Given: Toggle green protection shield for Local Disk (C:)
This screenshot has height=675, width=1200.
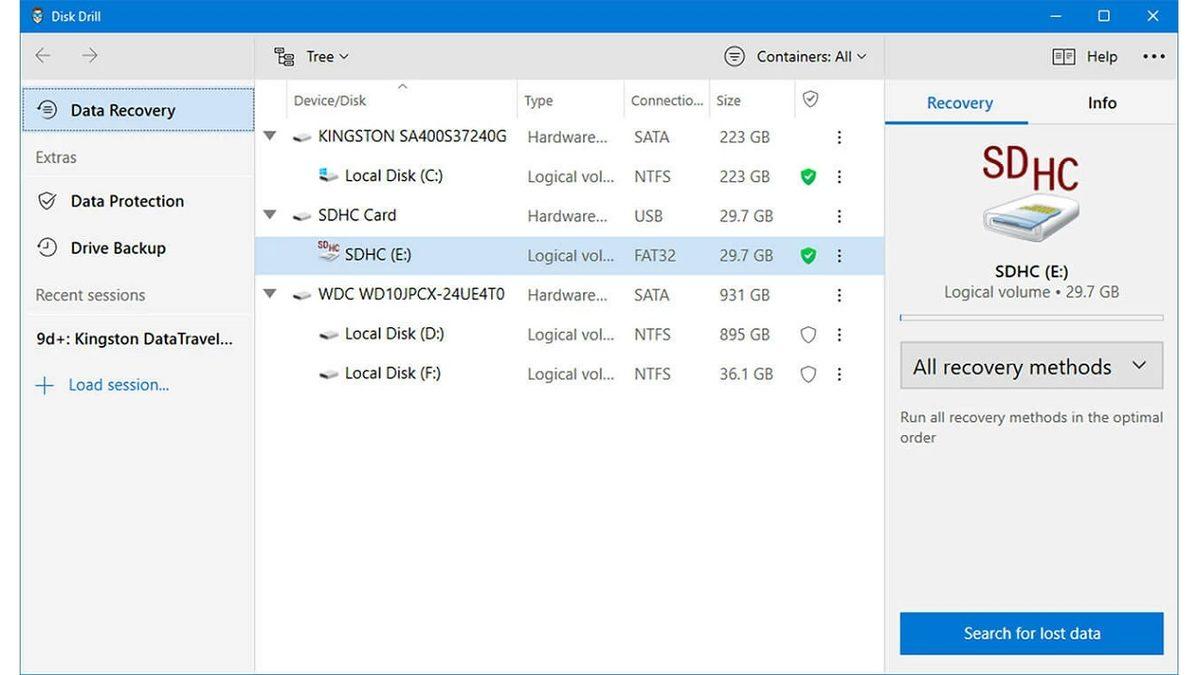Looking at the screenshot, I should pyautogui.click(x=808, y=177).
